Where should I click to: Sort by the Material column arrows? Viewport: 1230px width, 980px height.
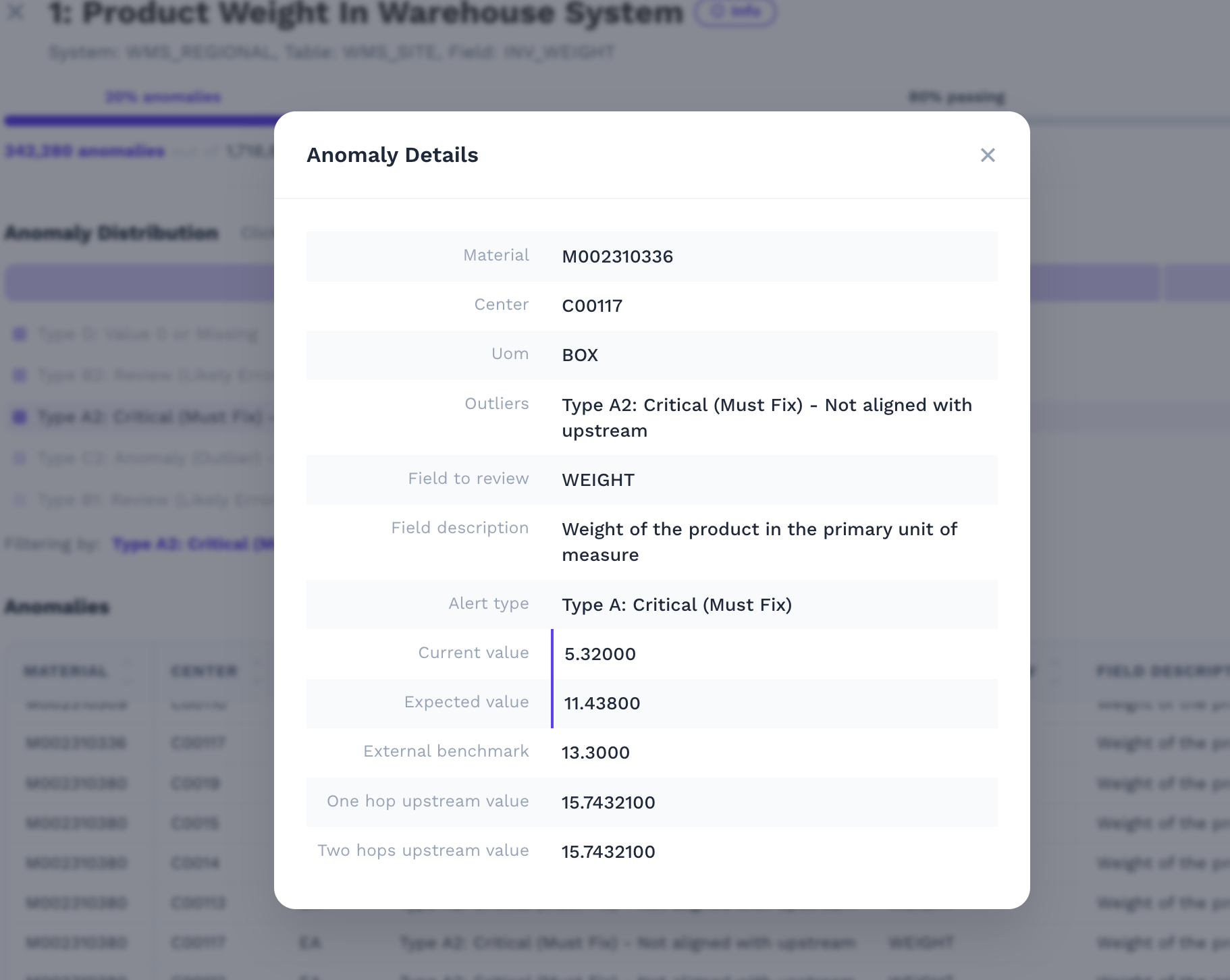(x=127, y=670)
